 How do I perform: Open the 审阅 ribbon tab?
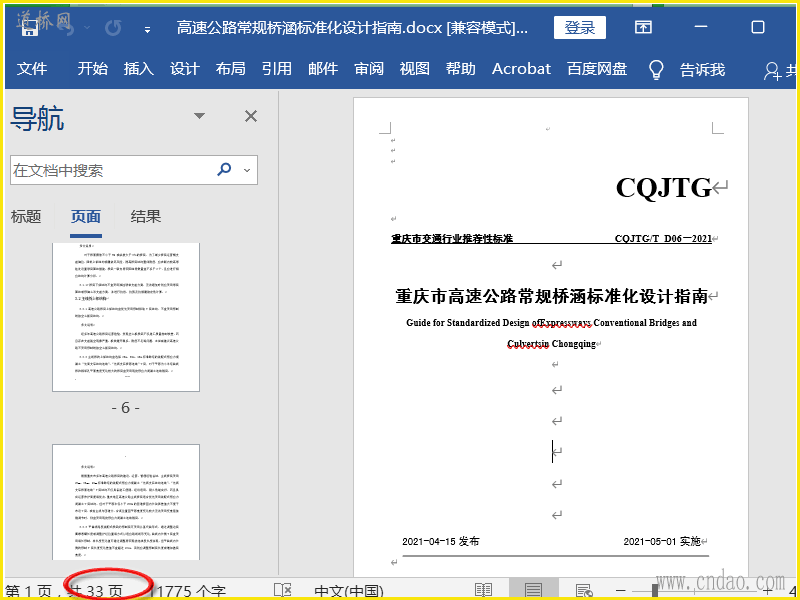tap(369, 69)
